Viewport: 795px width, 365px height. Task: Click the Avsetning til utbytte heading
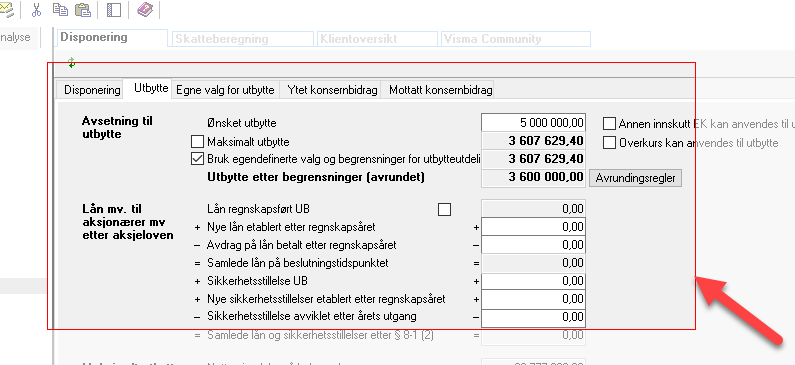(117, 128)
